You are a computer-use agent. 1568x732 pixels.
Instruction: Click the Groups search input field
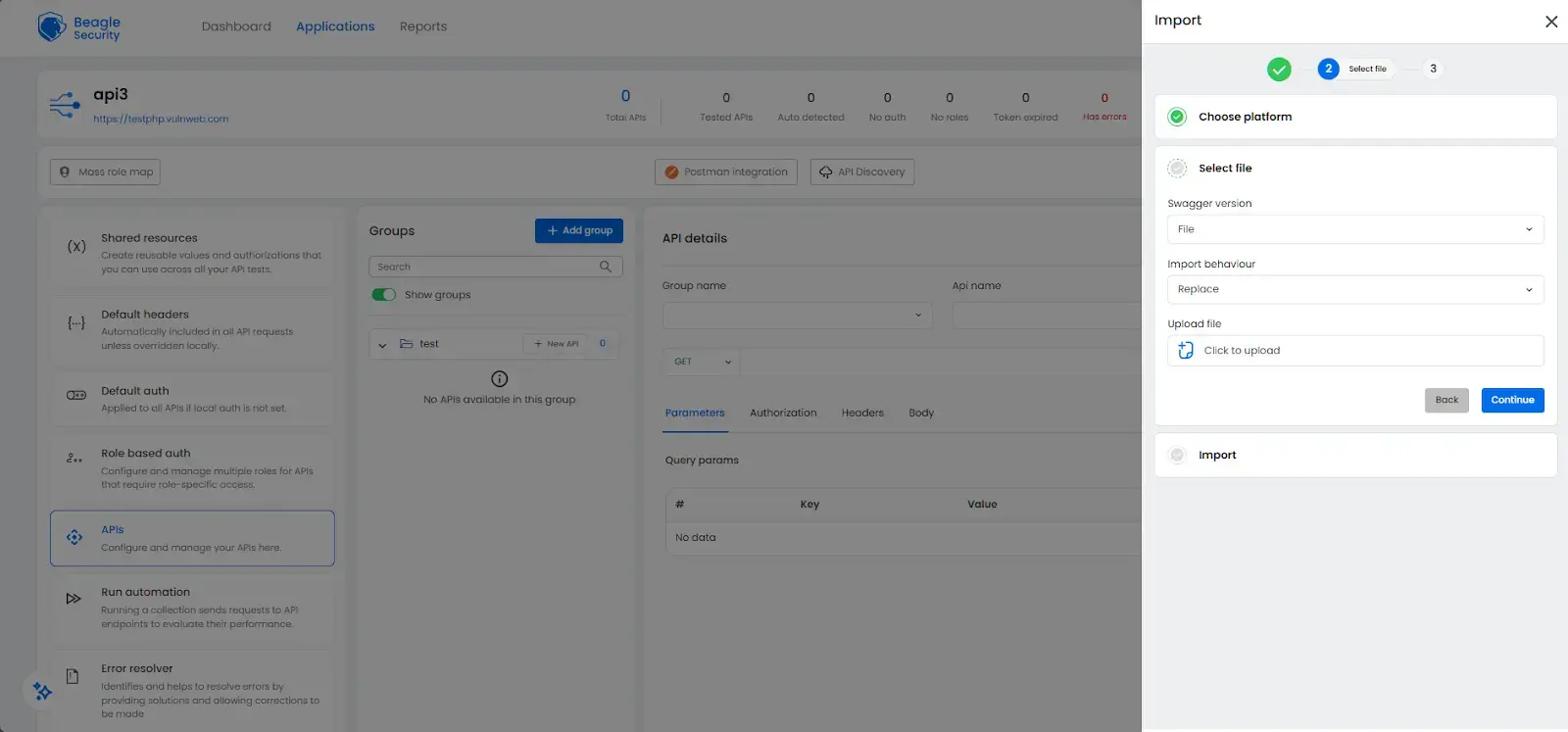tap(496, 267)
